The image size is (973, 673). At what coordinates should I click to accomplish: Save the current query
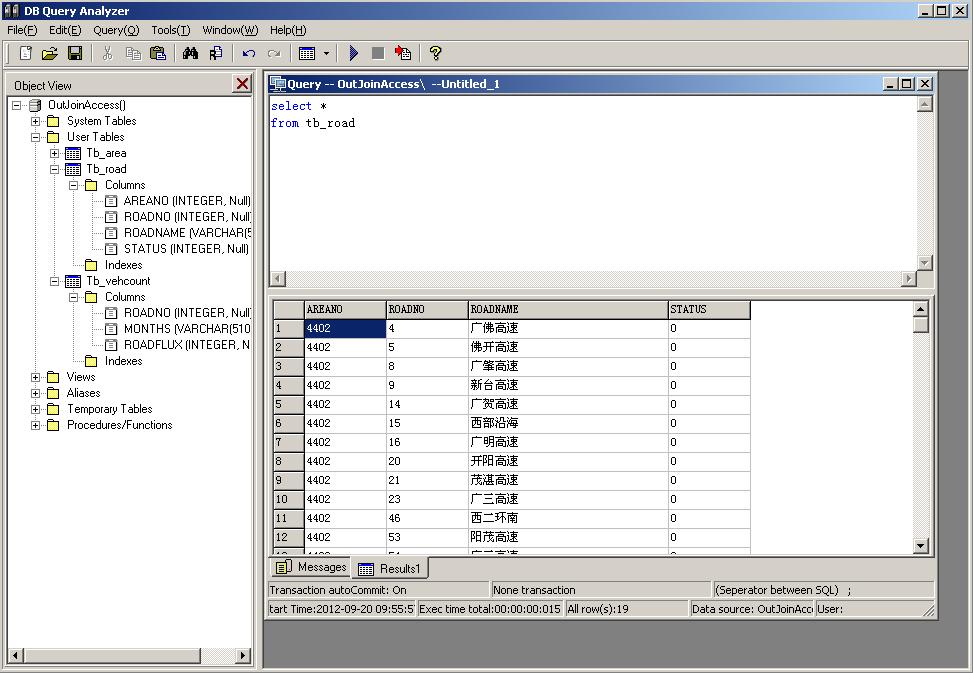(74, 52)
